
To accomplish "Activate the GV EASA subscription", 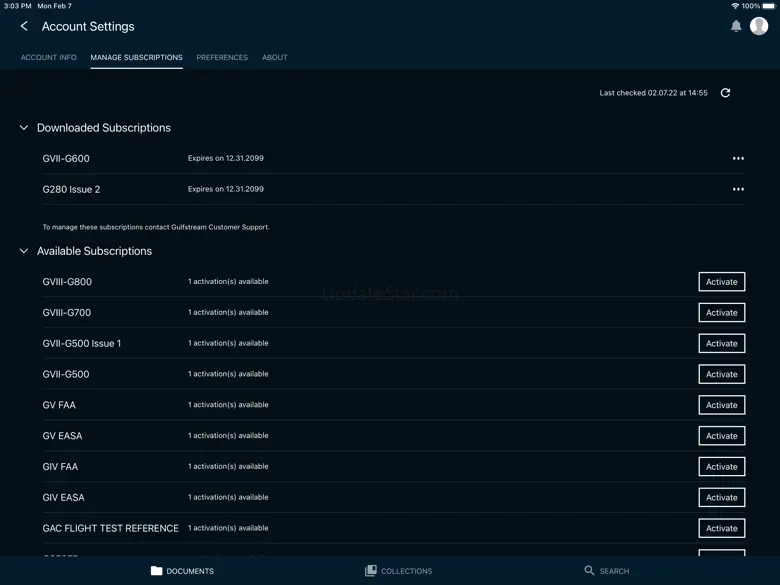I will 721,436.
